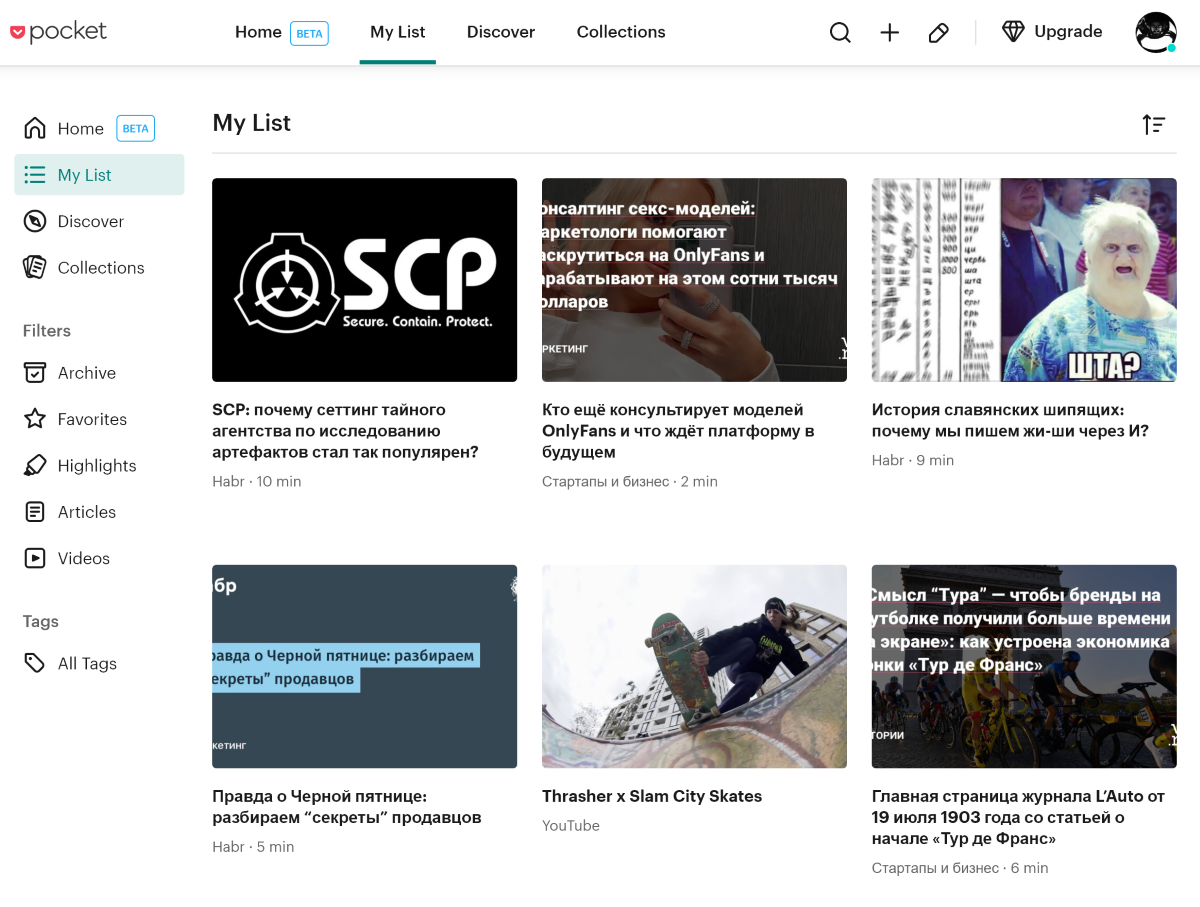Activate the bulk edit pencil icon
Viewport: 1200px width, 907px height.
click(x=938, y=33)
